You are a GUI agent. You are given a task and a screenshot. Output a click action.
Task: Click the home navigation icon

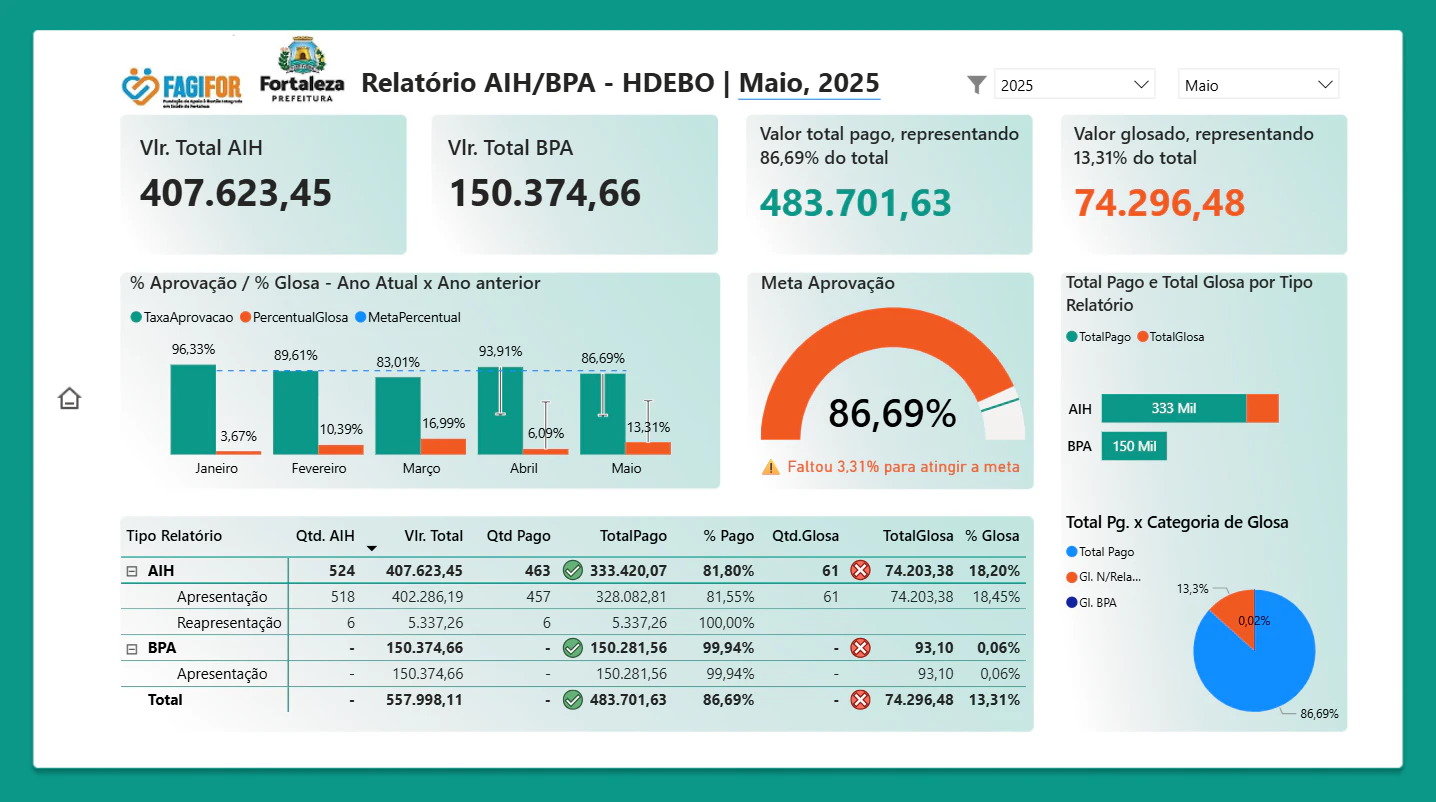point(69,398)
